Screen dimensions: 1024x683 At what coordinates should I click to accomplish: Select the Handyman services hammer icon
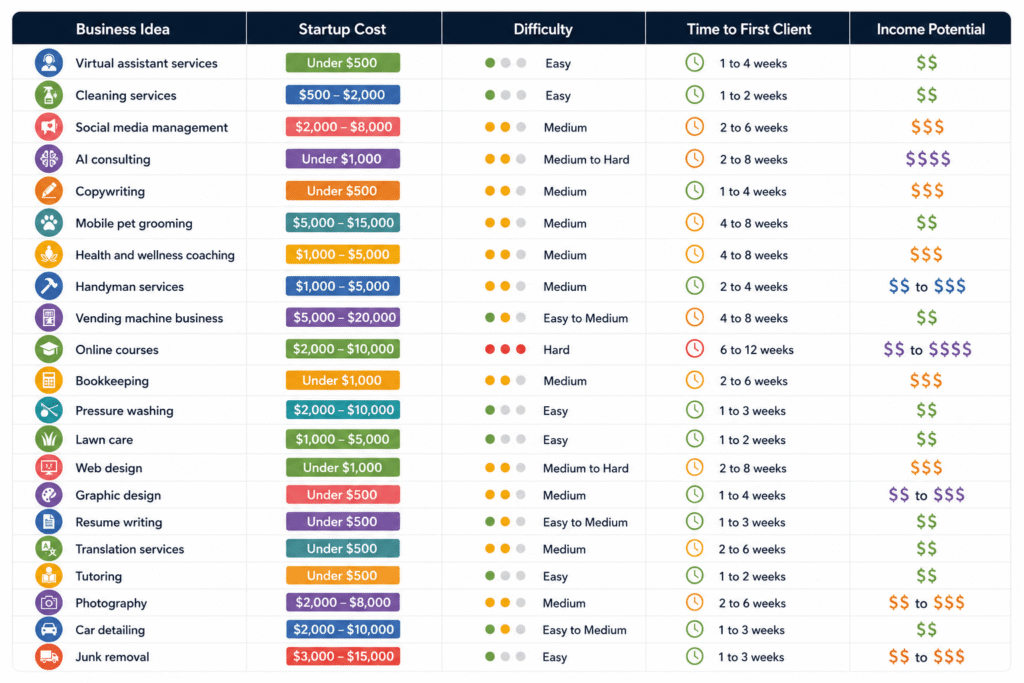coord(48,286)
